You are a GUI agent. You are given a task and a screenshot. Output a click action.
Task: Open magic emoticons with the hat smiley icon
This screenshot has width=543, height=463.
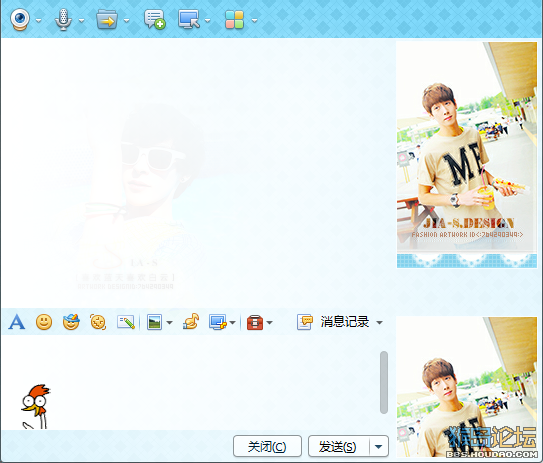pyautogui.click(x=71, y=322)
